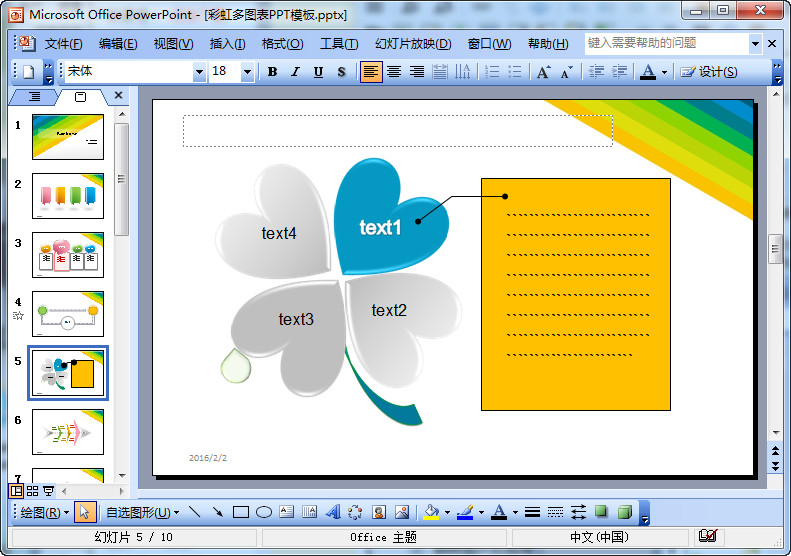791x556 pixels.
Task: Click the Insert WordArt icon
Action: click(333, 512)
